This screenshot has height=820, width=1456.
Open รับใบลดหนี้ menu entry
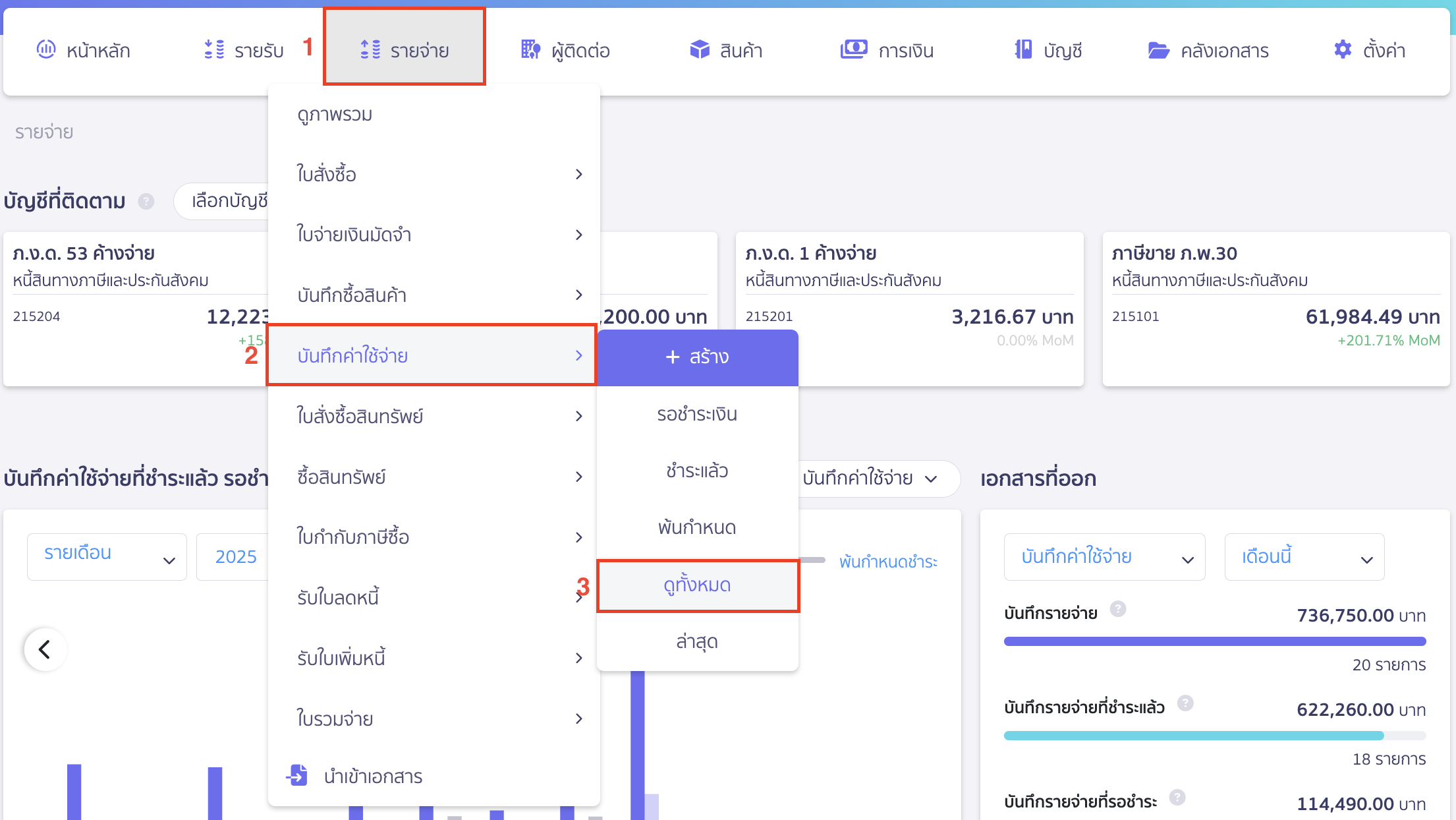tap(434, 597)
